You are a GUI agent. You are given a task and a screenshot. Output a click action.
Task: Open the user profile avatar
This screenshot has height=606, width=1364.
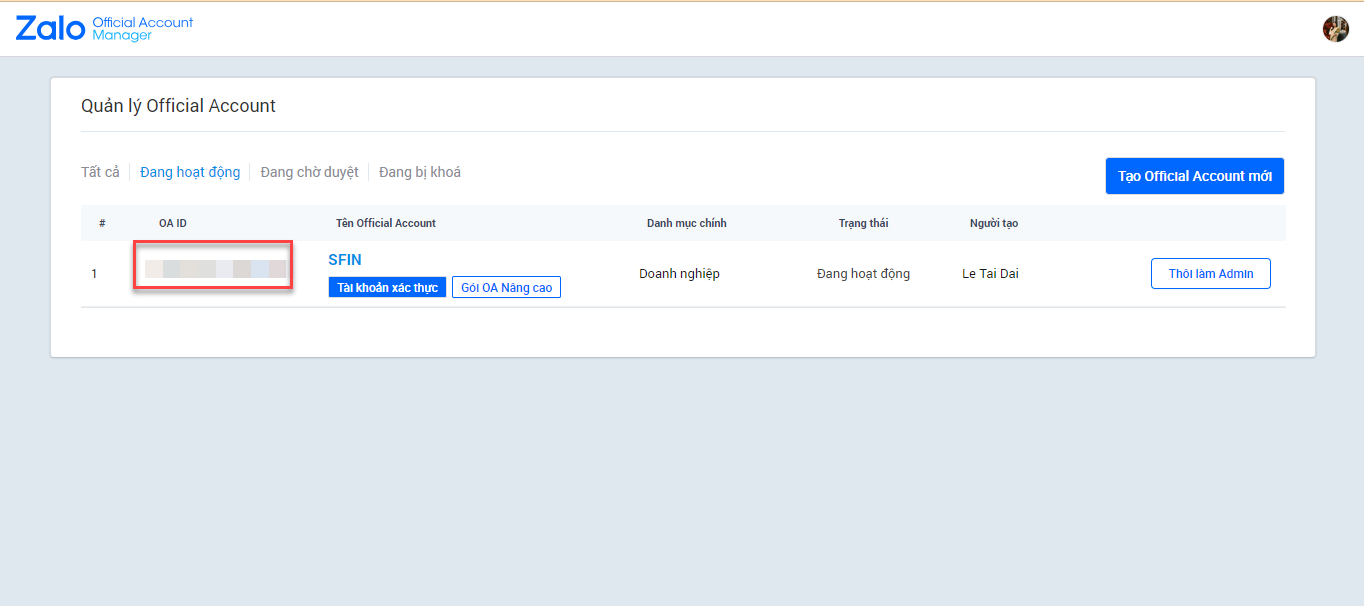point(1335,29)
